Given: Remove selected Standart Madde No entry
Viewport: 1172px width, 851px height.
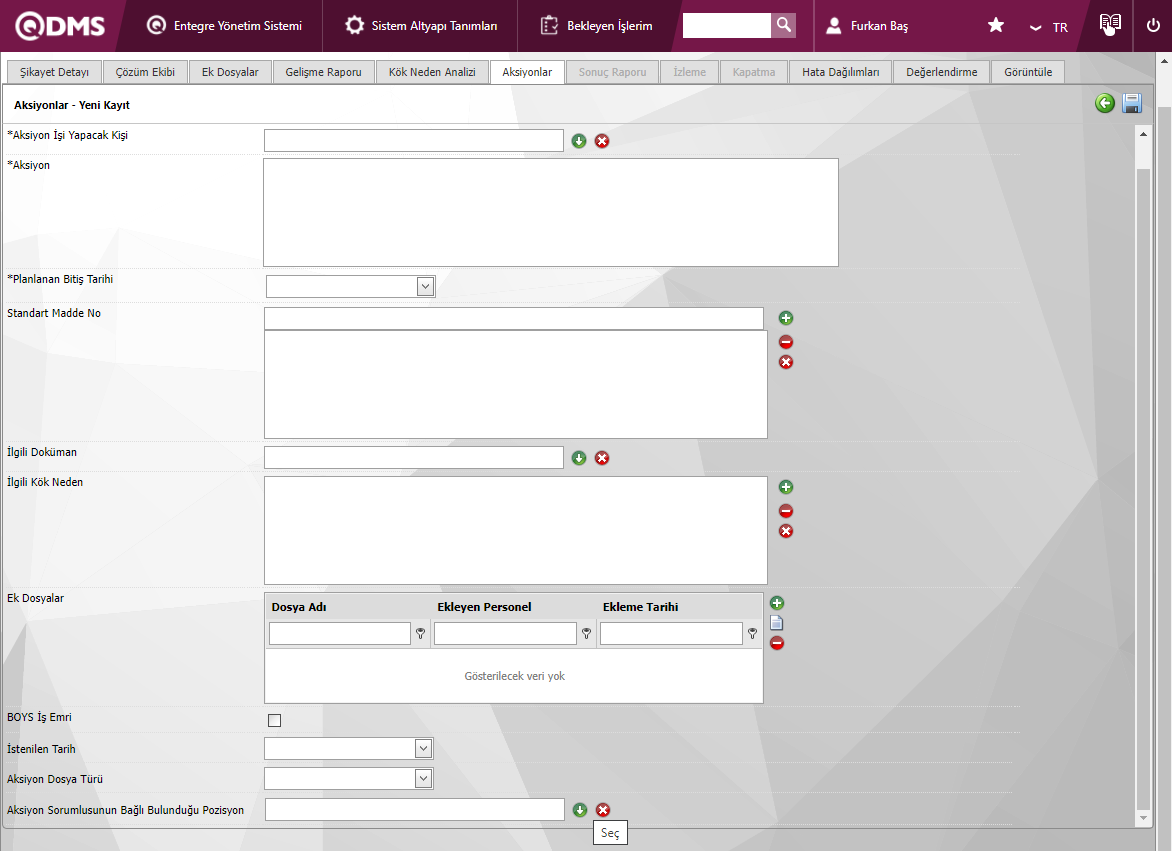Looking at the screenshot, I should coord(786,342).
